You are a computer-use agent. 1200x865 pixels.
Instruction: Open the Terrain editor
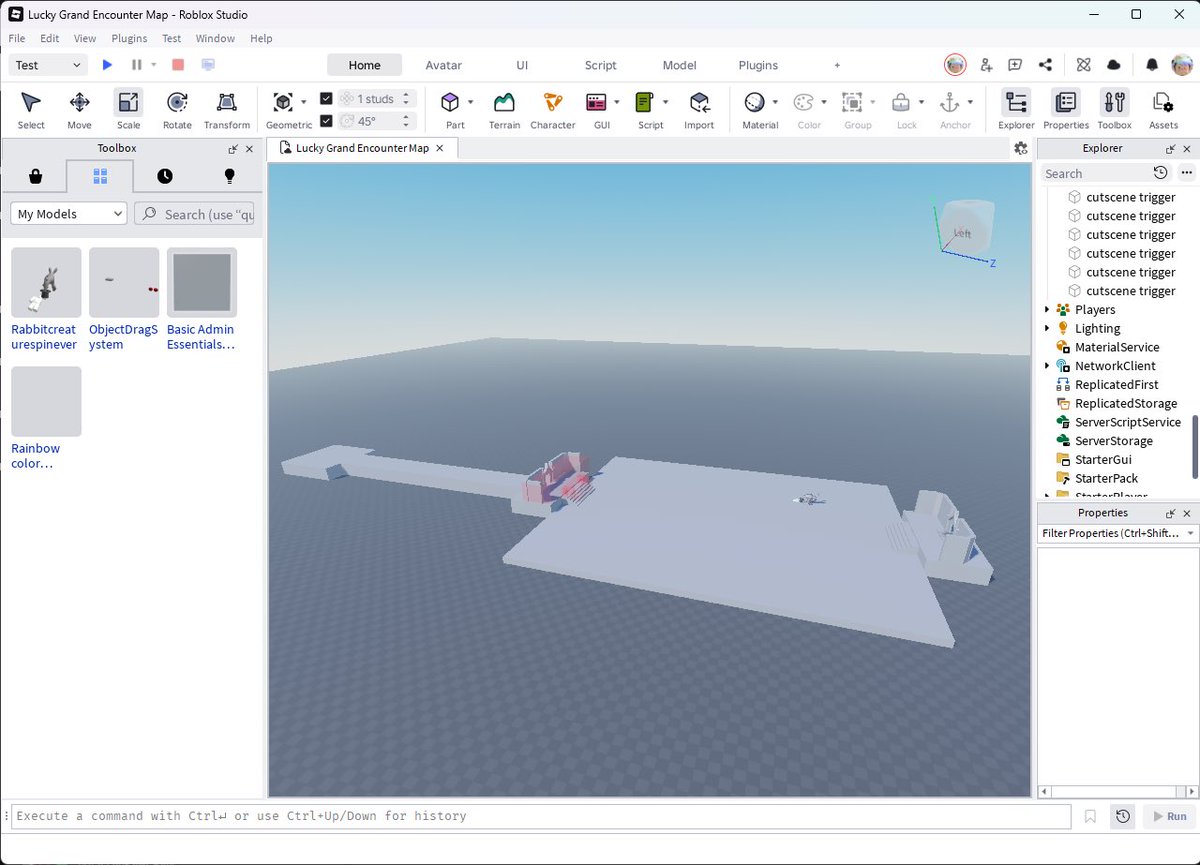504,109
